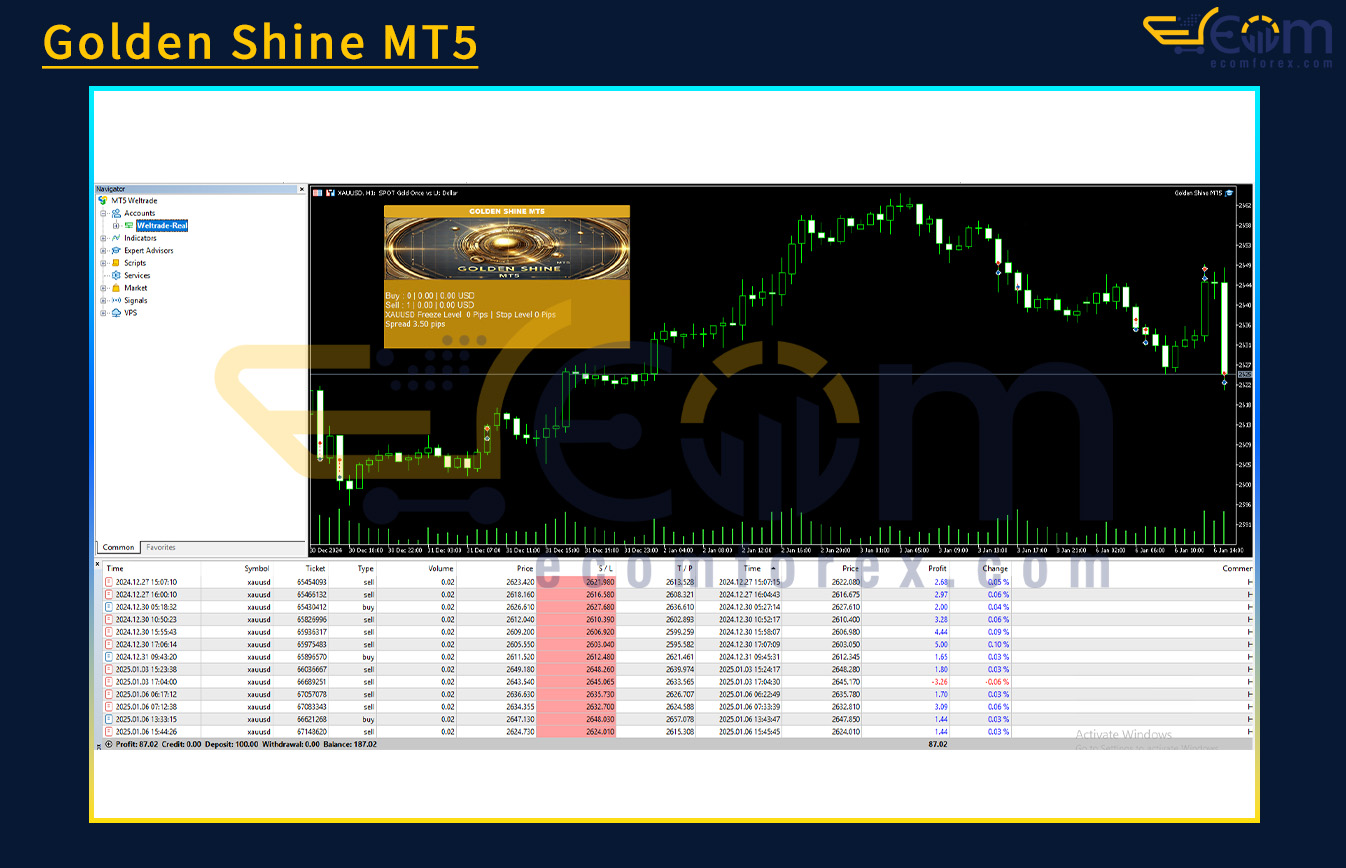Click the VPS cloud icon
This screenshot has height=868, width=1346.
point(116,313)
